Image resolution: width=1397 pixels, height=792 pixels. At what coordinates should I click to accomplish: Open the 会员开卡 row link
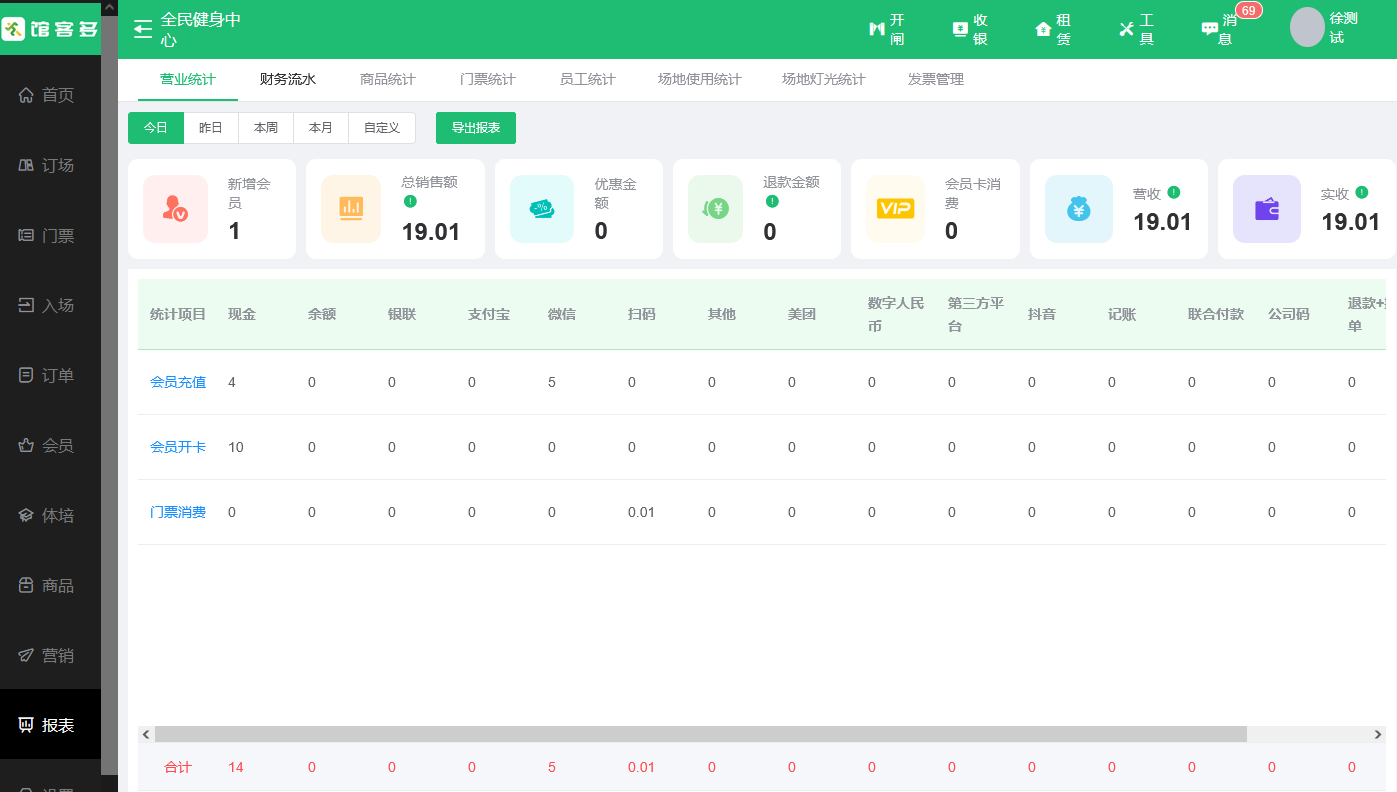tap(178, 447)
